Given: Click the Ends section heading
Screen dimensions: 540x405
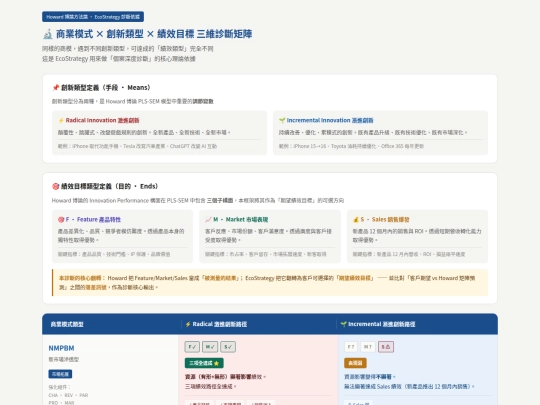Looking at the screenshot, I should pyautogui.click(x=105, y=186).
